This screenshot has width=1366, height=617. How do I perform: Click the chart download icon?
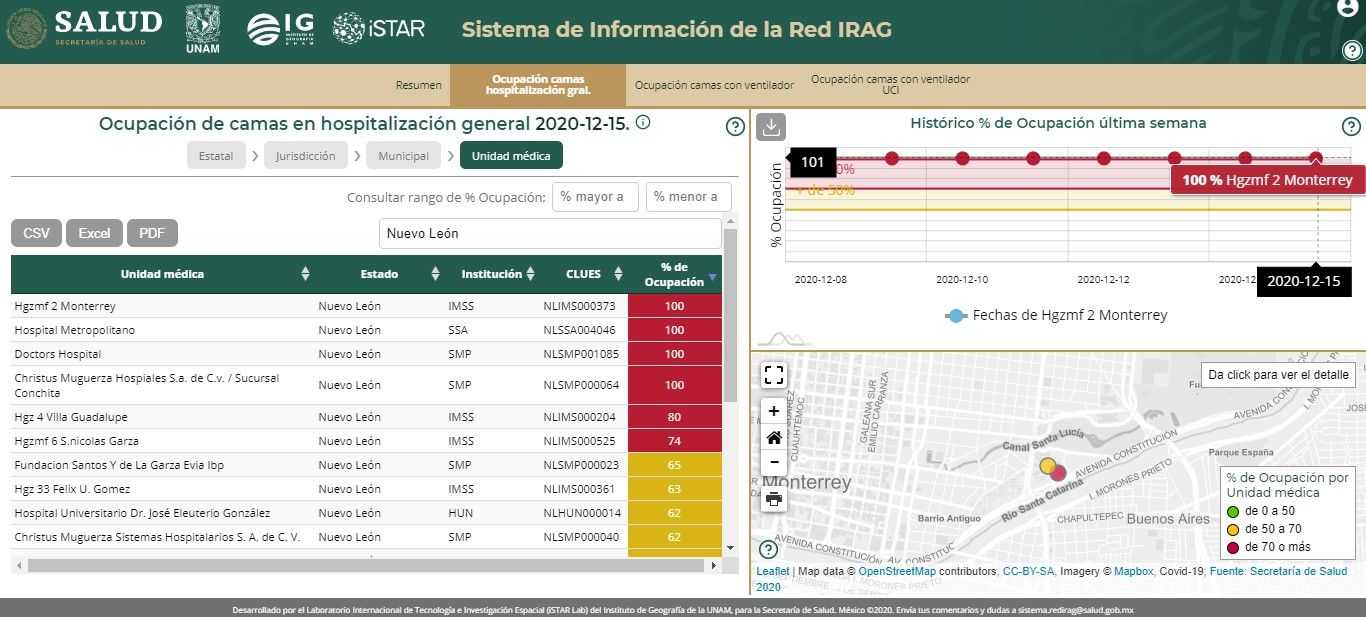tap(771, 127)
